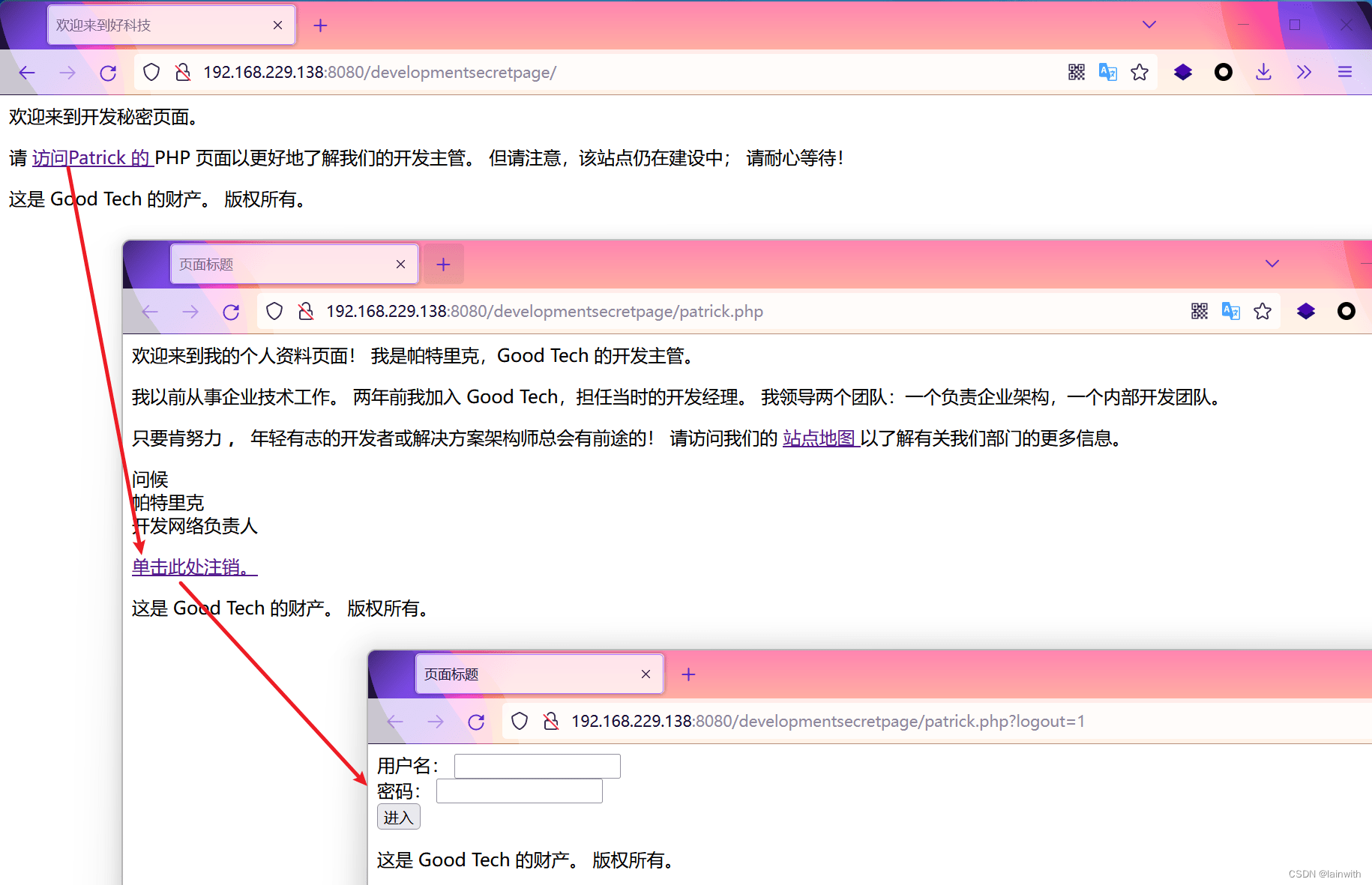Open hamburger application menu in top window
Image resolution: width=1372 pixels, height=885 pixels.
(x=1345, y=72)
